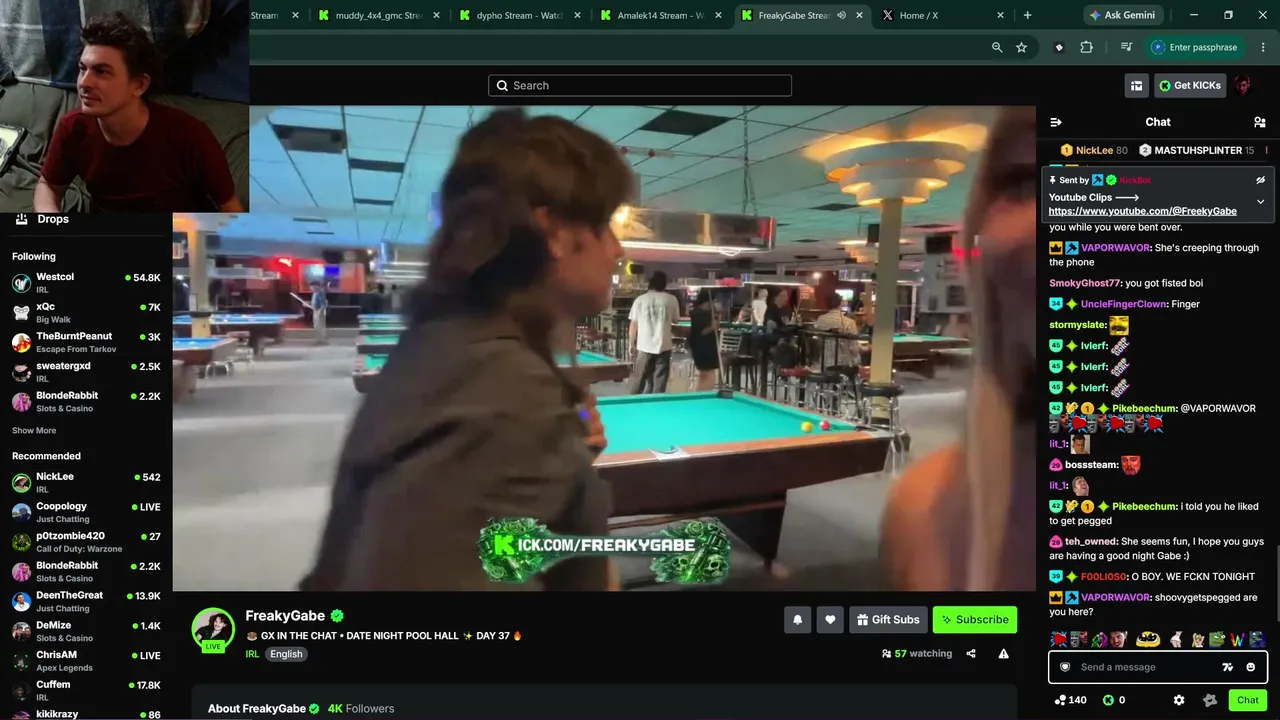Viewport: 1280px width, 720px height.
Task: Hide the pinned KickBot message
Action: [1260, 180]
